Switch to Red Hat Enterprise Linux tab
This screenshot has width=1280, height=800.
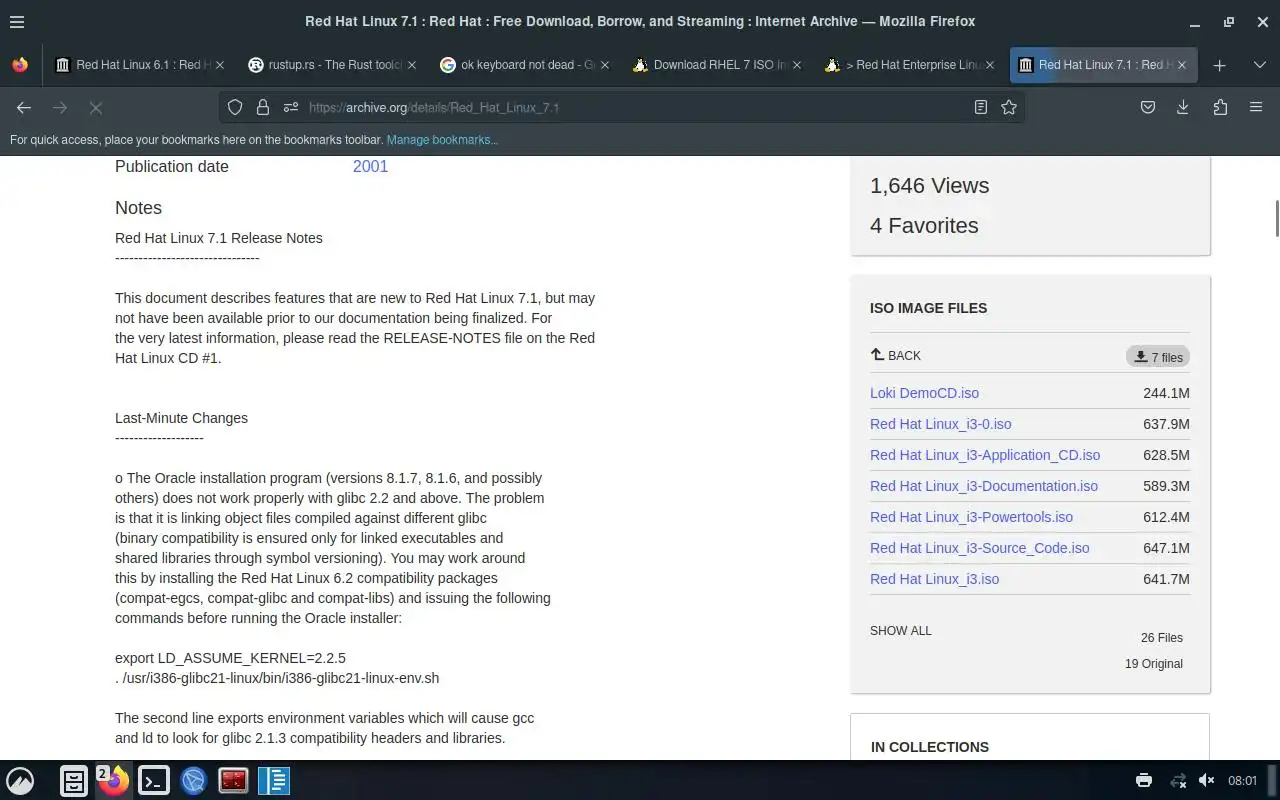(x=909, y=65)
